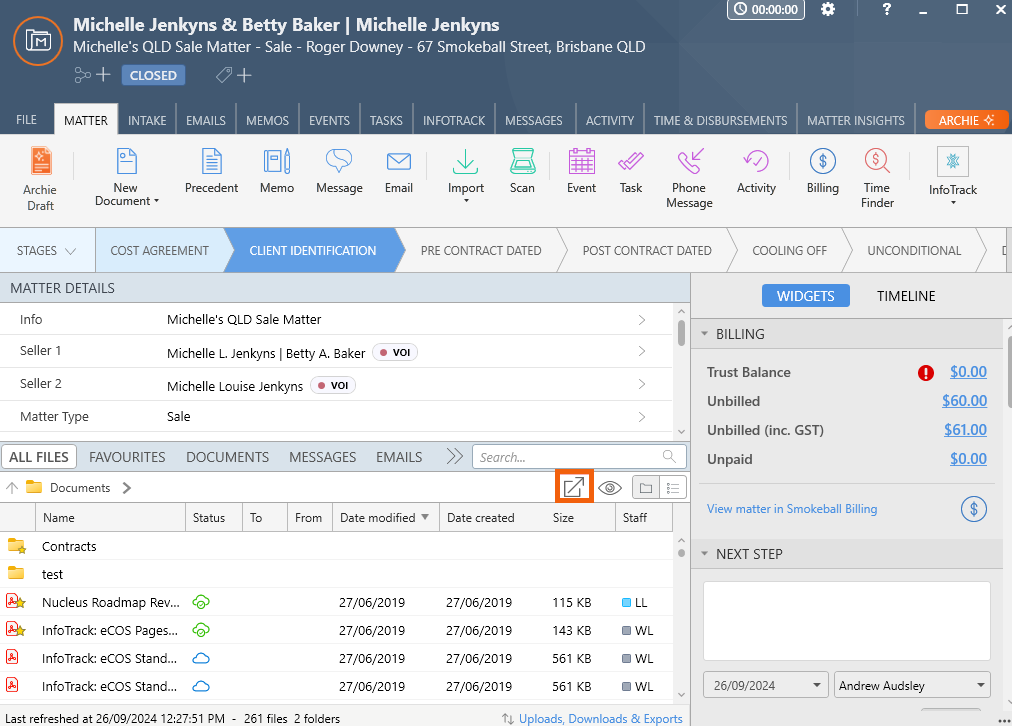Screen dimensions: 1012x726
Task: Click the Trust Balance $0.00 link
Action: (x=968, y=372)
